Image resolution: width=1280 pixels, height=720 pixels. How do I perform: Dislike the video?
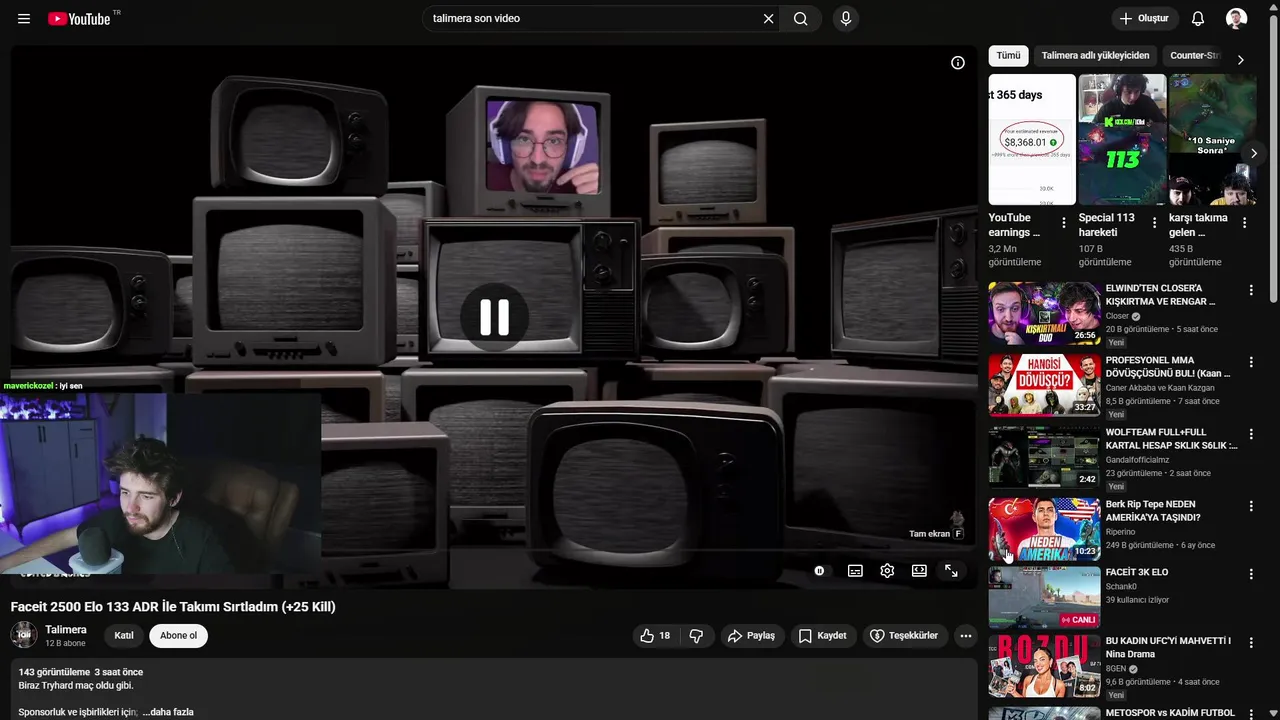pyautogui.click(x=696, y=636)
